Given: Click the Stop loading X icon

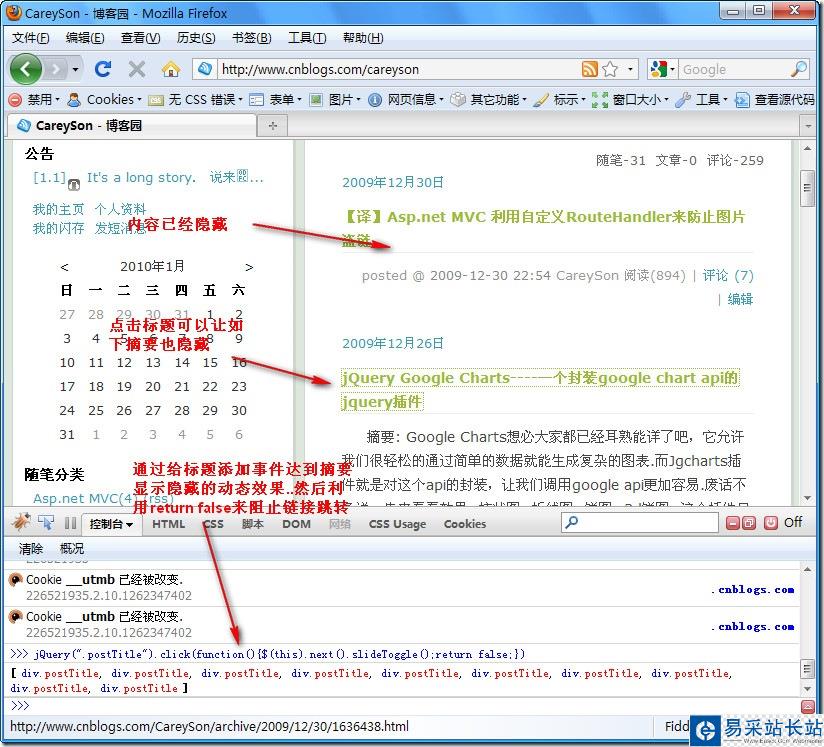Looking at the screenshot, I should click(137, 69).
